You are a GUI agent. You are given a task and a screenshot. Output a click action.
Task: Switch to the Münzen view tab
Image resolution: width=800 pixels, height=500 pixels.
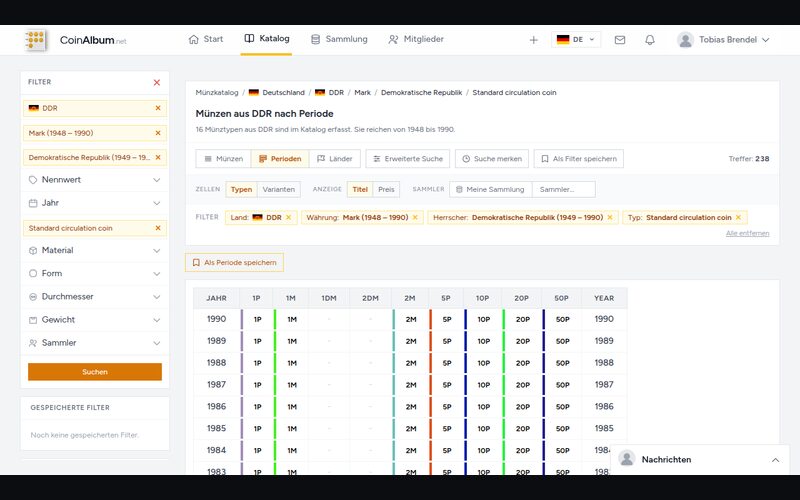tap(223, 159)
